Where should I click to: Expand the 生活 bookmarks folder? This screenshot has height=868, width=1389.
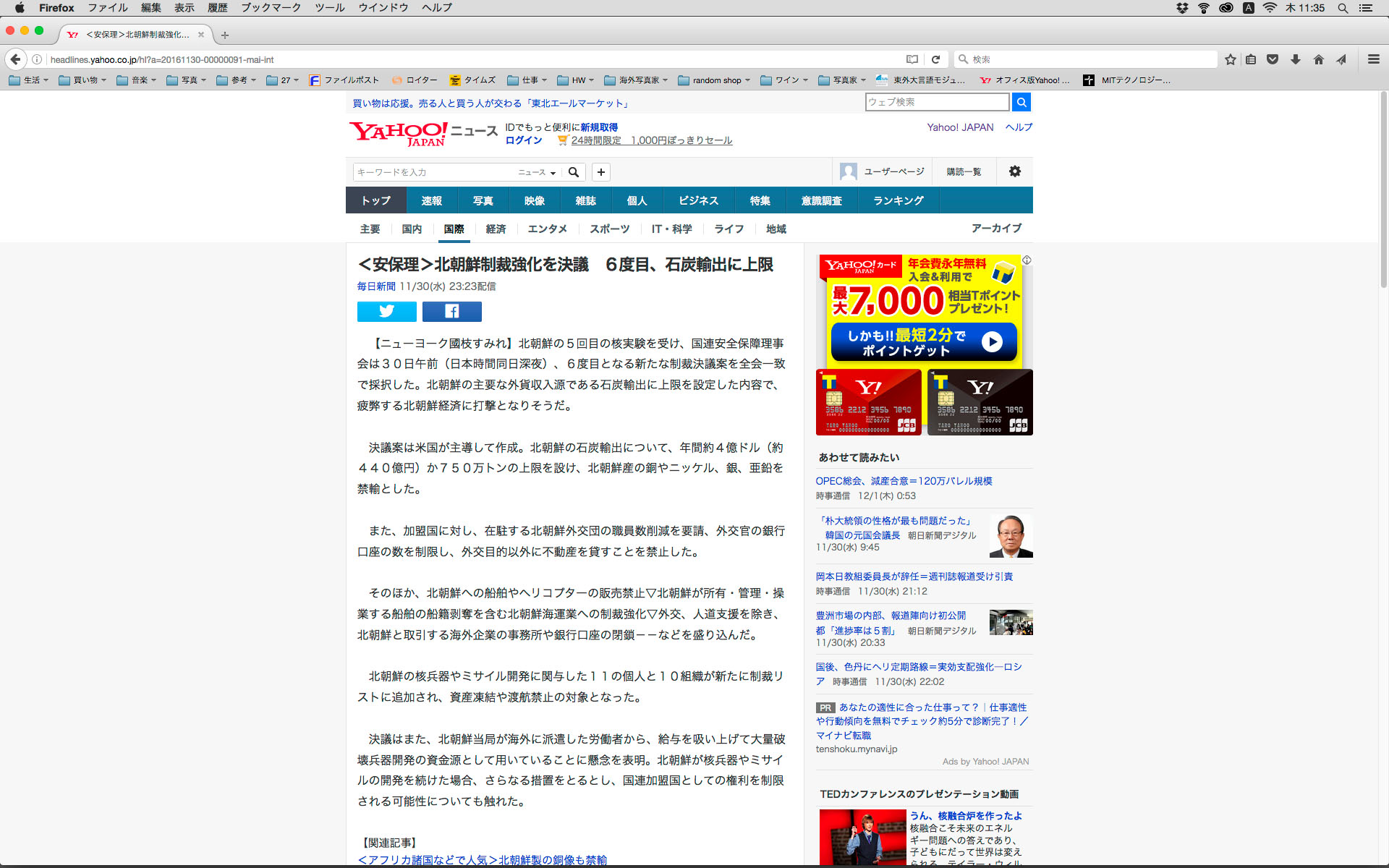tap(29, 80)
